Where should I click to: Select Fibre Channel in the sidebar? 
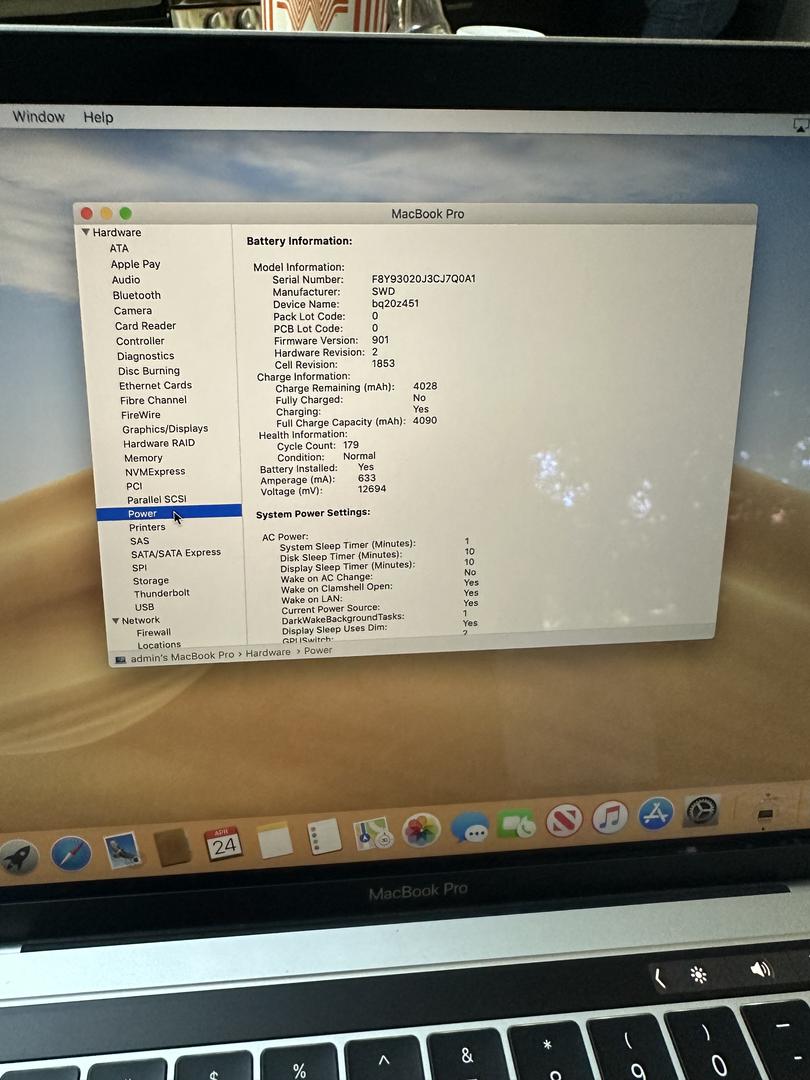(153, 400)
